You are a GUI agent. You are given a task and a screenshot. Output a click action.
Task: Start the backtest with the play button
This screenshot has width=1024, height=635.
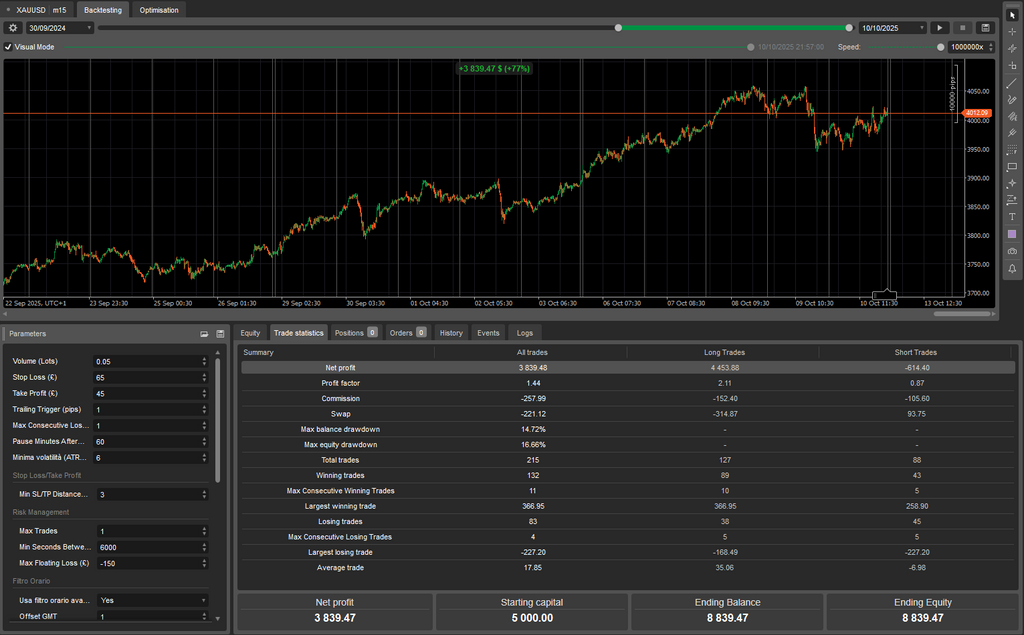tap(940, 27)
